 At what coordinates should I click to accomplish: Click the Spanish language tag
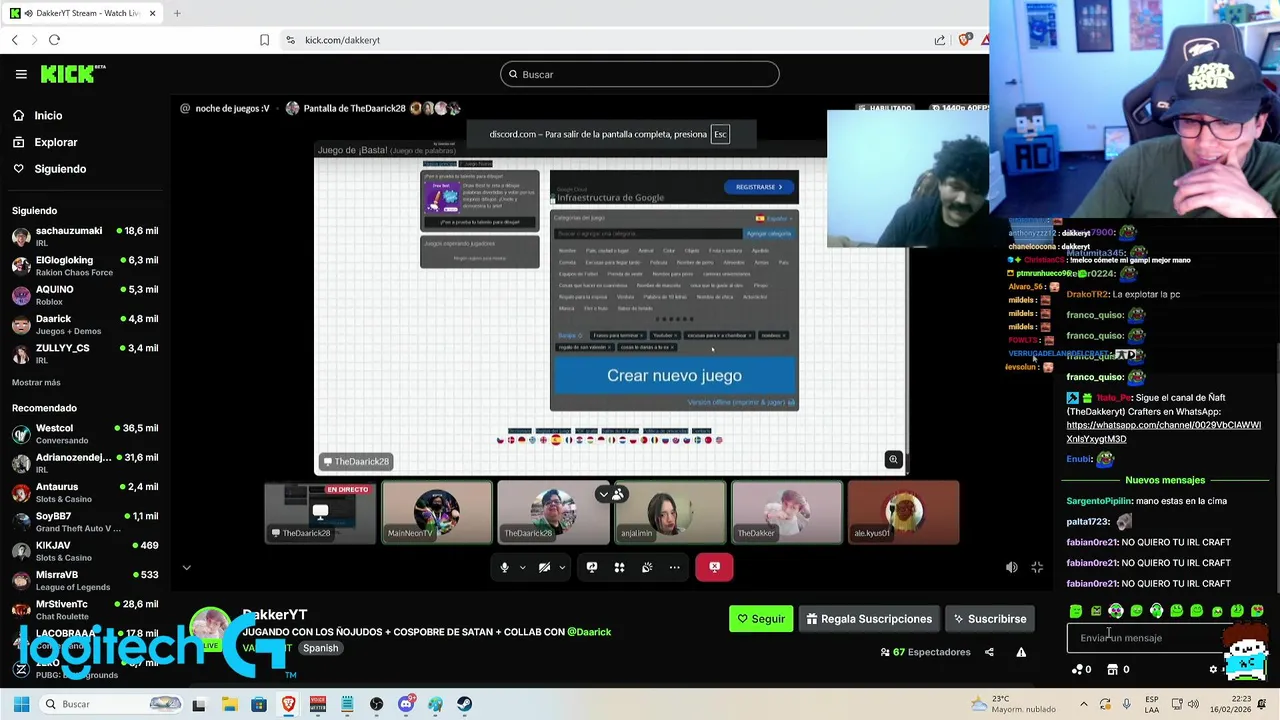pos(320,648)
